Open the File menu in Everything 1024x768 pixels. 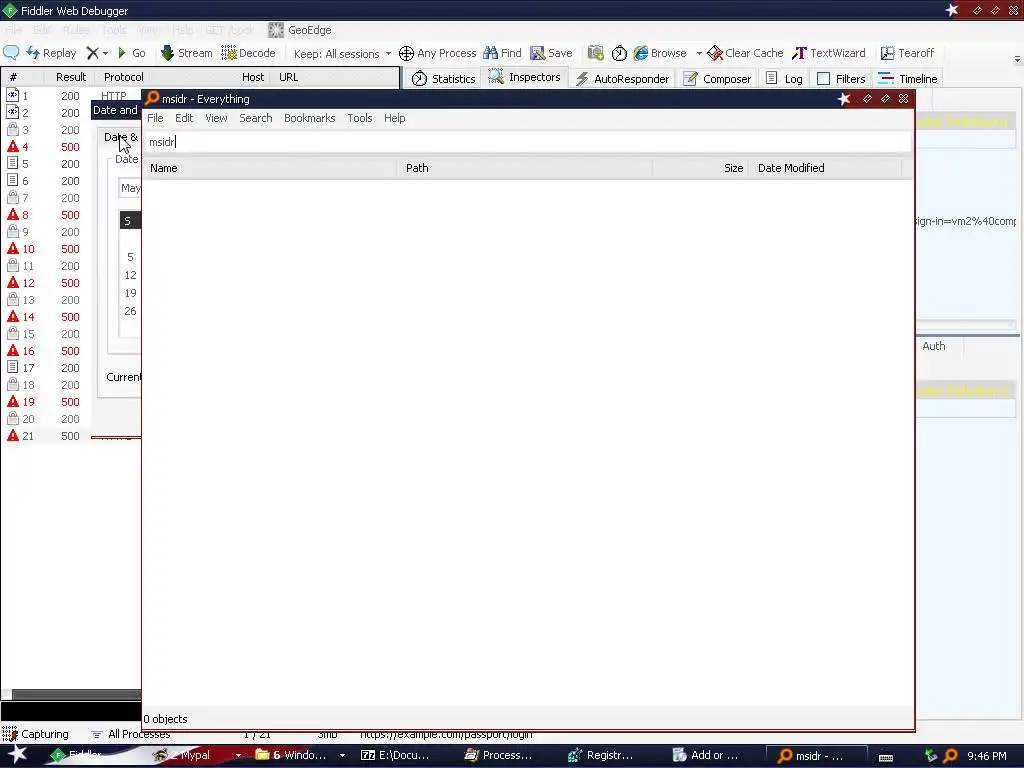click(x=155, y=118)
